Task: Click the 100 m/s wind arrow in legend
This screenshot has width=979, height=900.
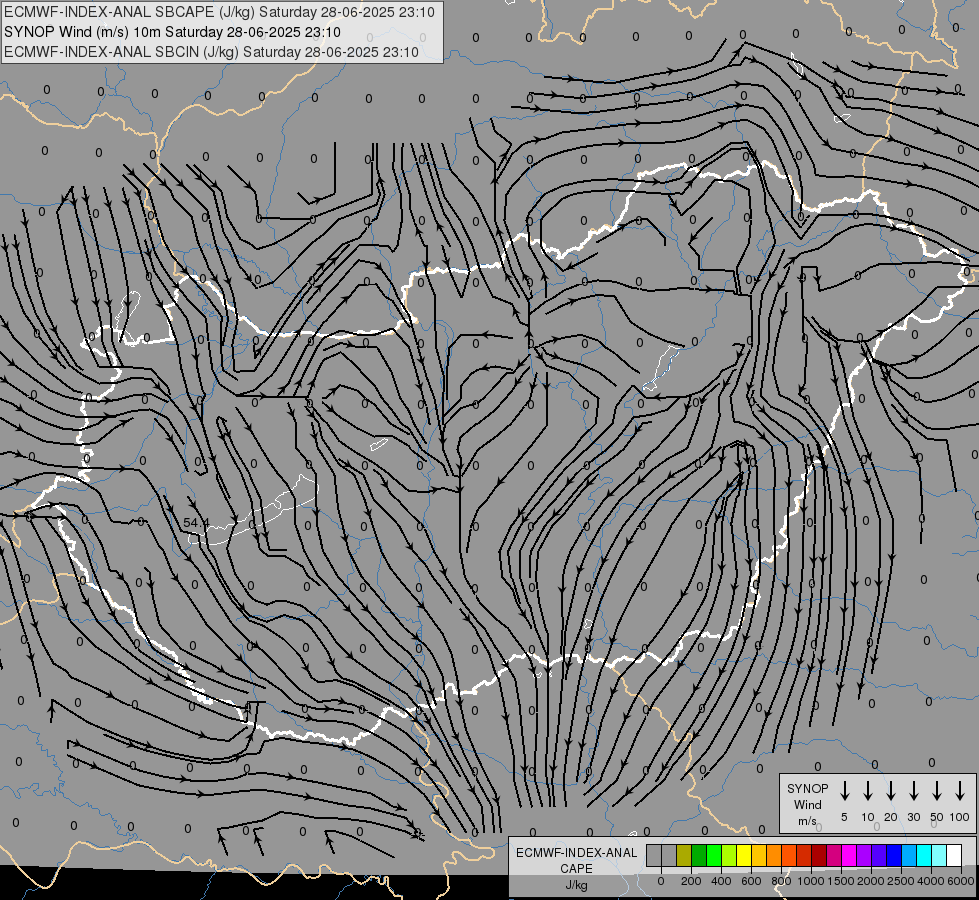Action: pyautogui.click(x=960, y=791)
